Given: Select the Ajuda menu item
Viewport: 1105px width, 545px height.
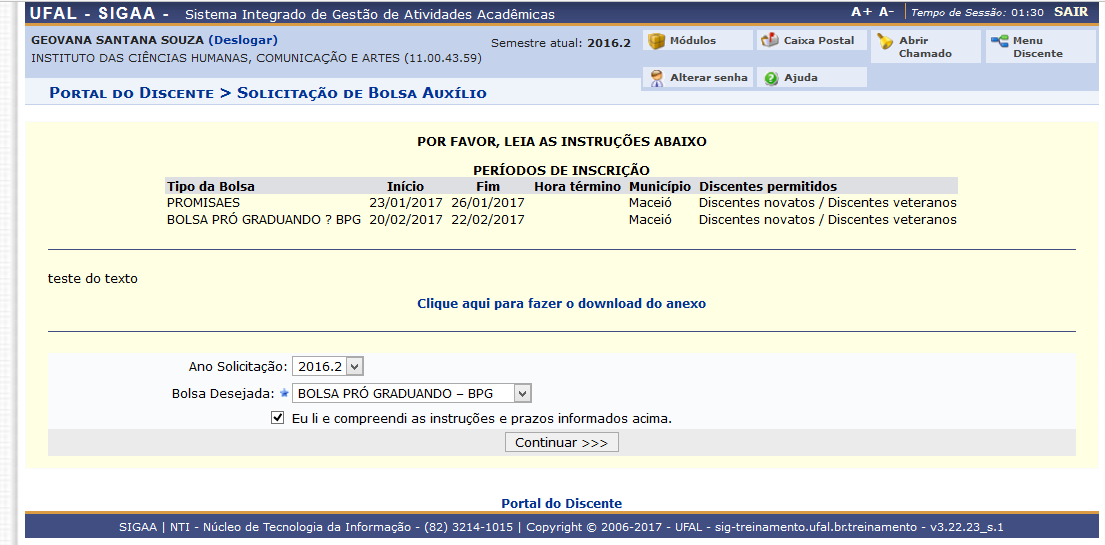Looking at the screenshot, I should coord(800,78).
